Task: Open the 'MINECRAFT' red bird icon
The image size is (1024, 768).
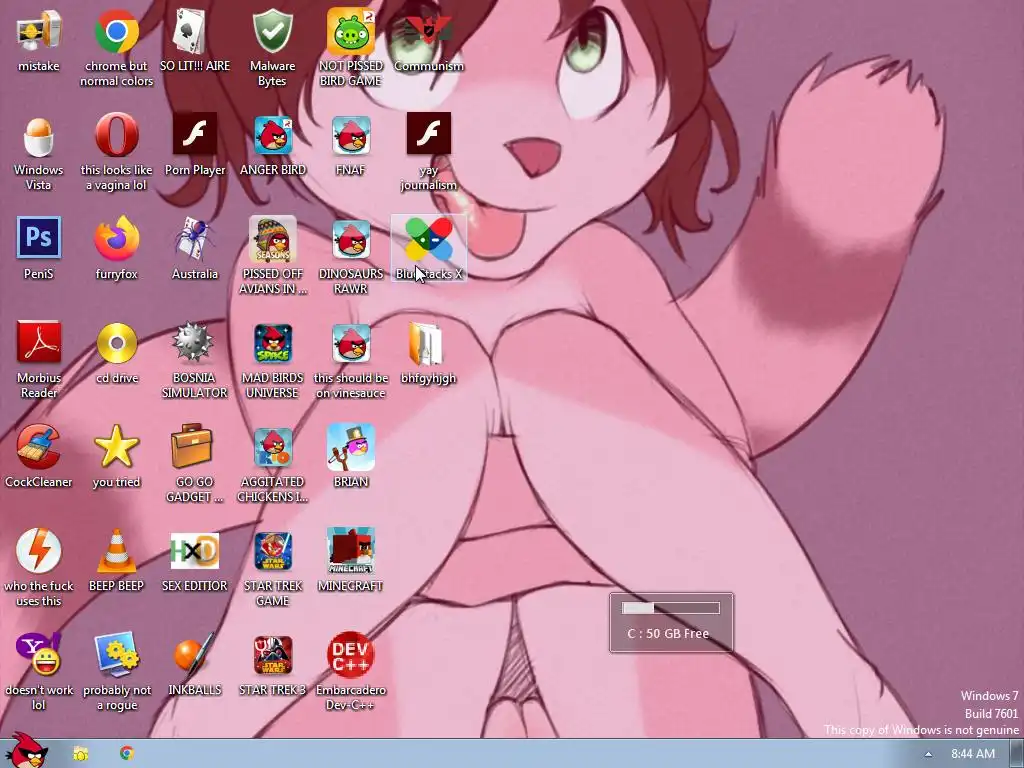Action: pyautogui.click(x=351, y=551)
